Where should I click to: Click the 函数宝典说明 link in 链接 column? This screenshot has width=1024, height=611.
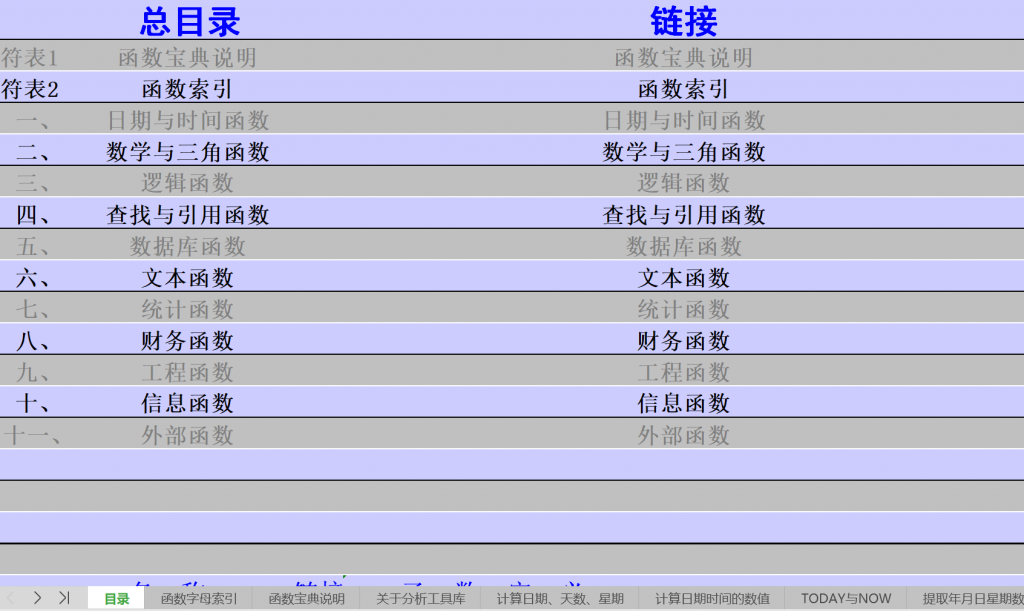683,57
